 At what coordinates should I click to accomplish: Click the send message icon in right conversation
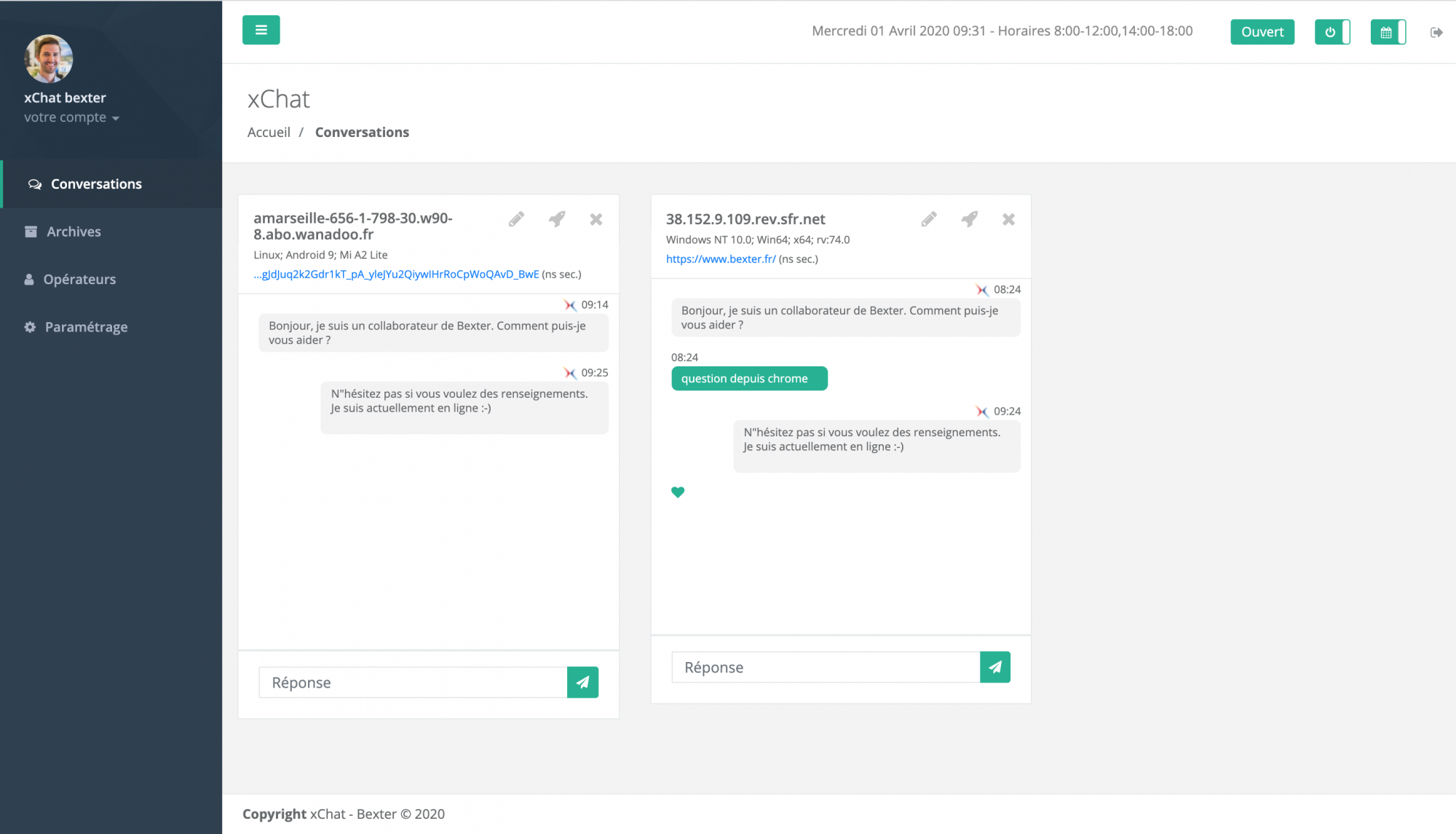point(995,667)
